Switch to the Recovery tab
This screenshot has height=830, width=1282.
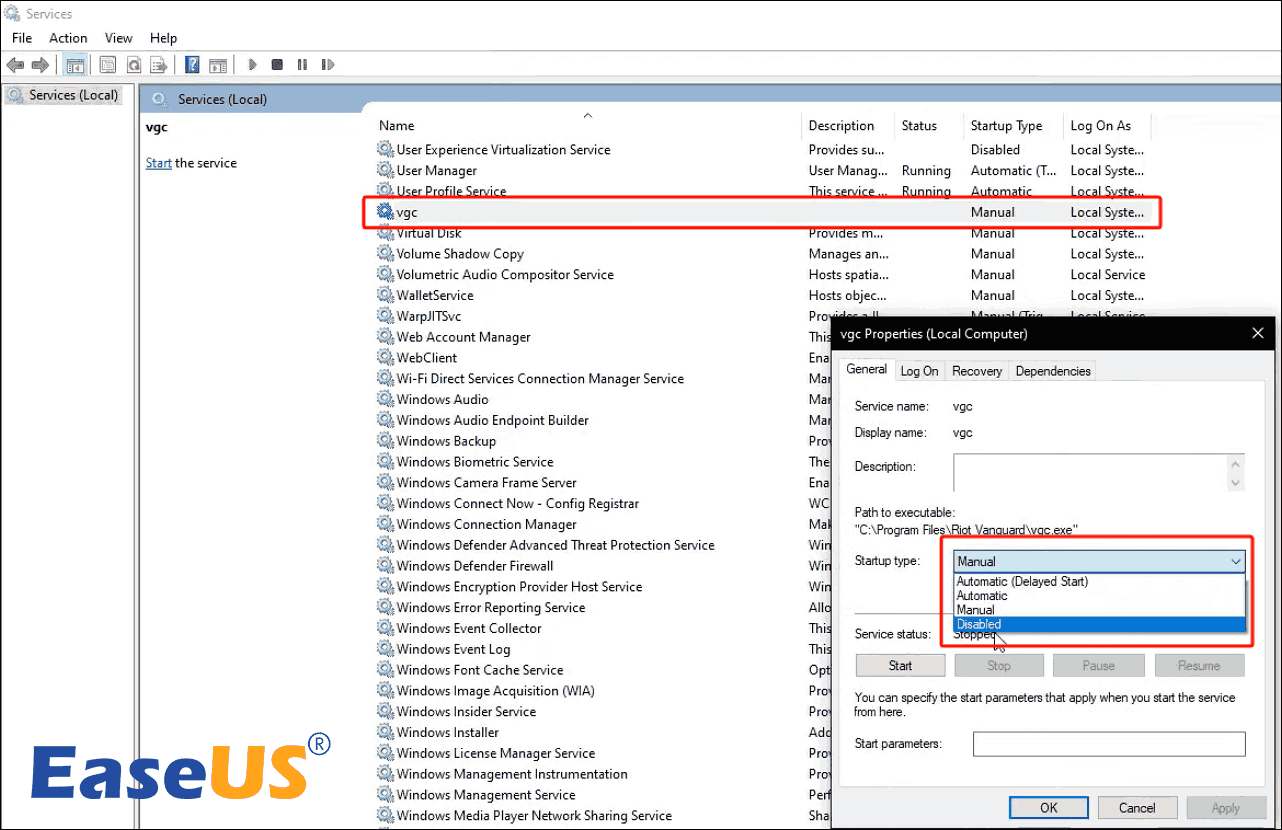976,371
